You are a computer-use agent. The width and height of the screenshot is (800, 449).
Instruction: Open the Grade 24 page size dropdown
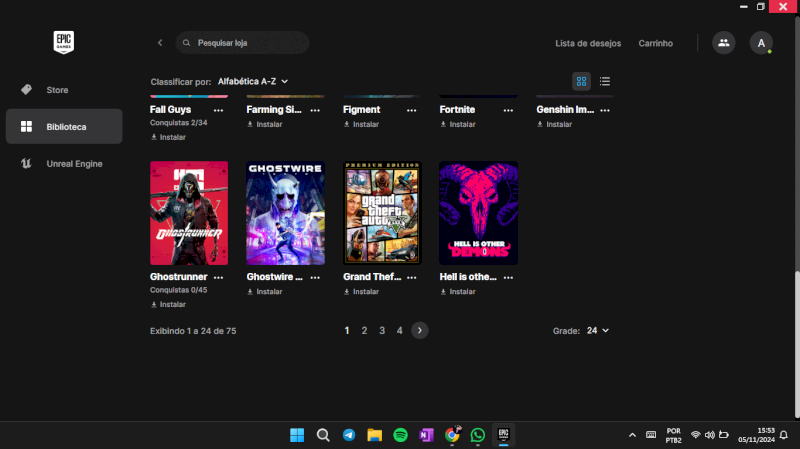[597, 330]
